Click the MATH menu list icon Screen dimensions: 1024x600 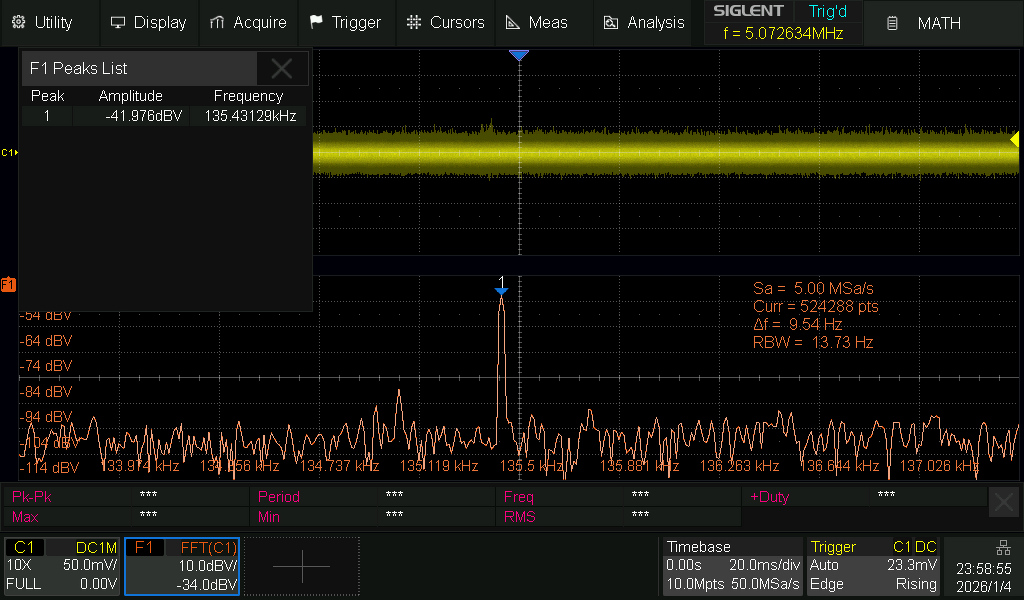892,24
